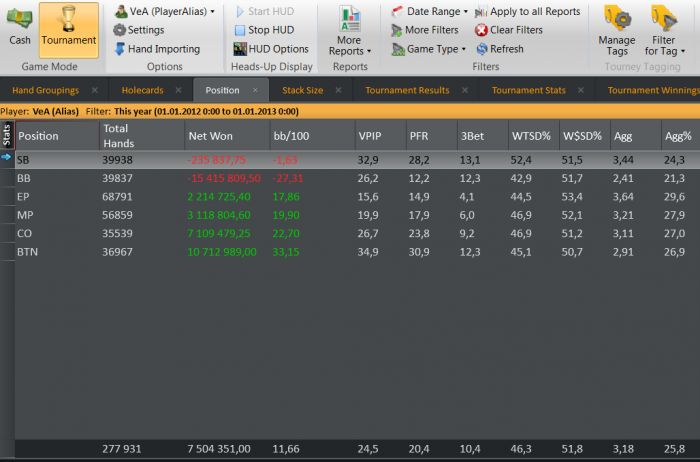Open Hand Importing

(157, 49)
